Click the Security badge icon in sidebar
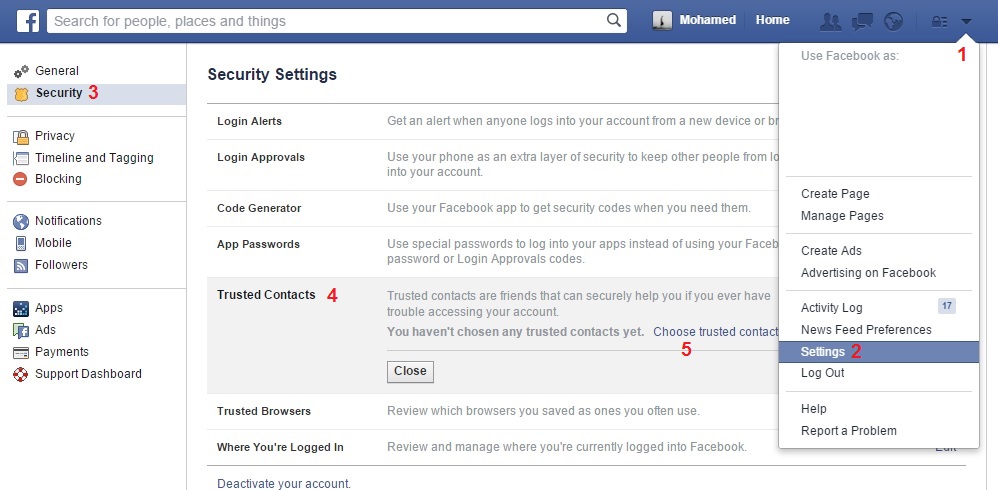The image size is (998, 490). pos(21,94)
